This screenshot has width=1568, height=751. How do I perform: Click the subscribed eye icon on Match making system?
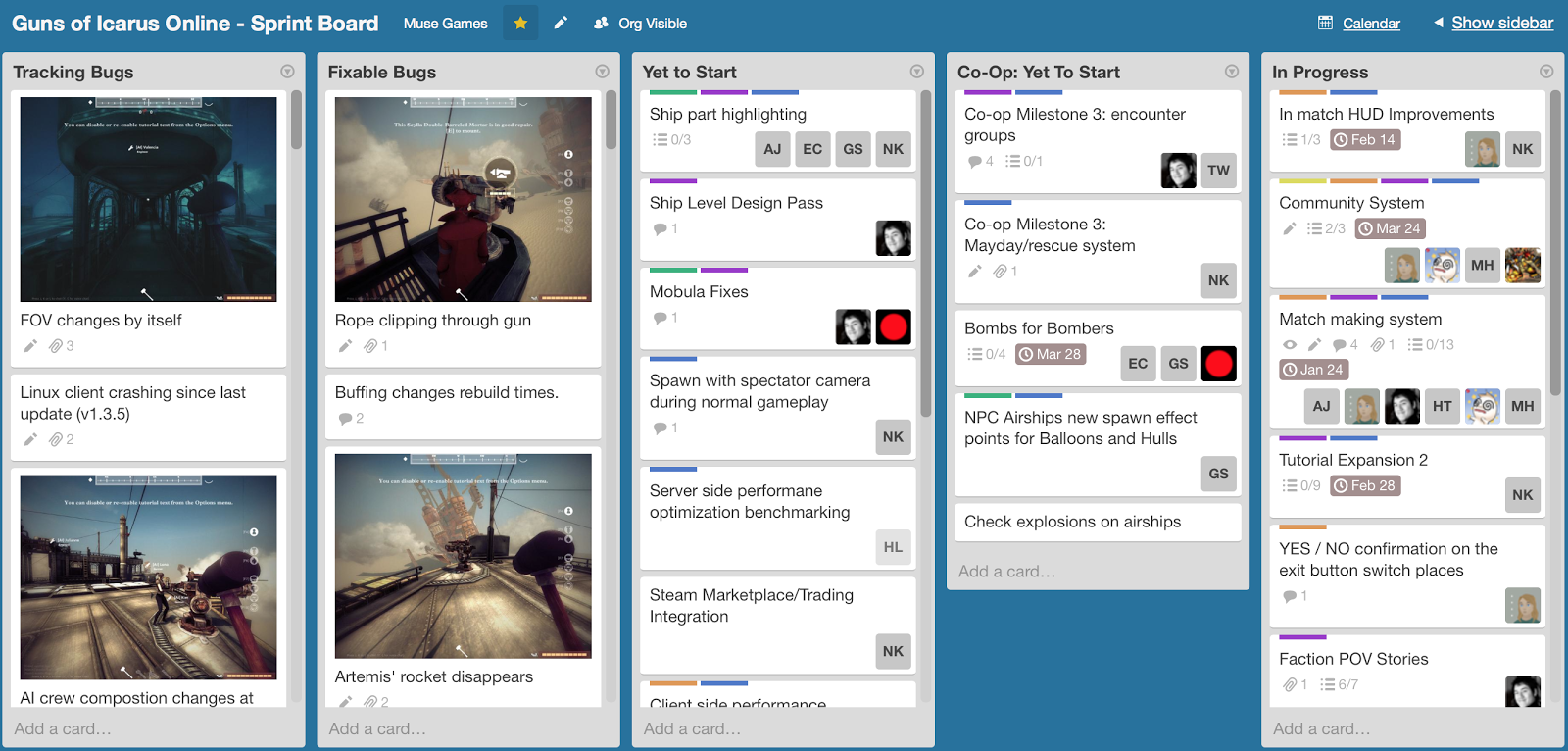click(1290, 344)
